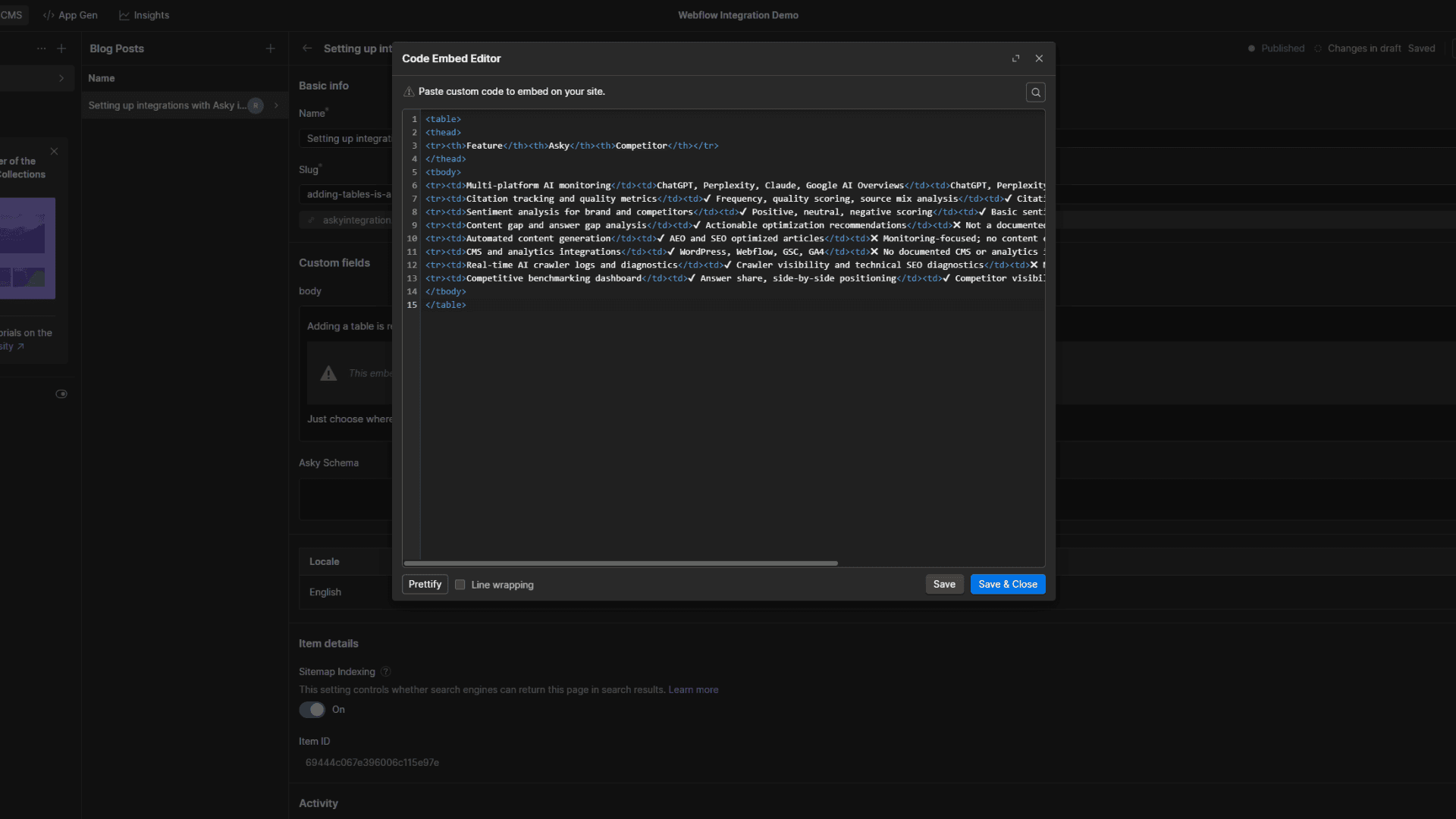Enable the Line wrapping checkbox

coord(460,585)
